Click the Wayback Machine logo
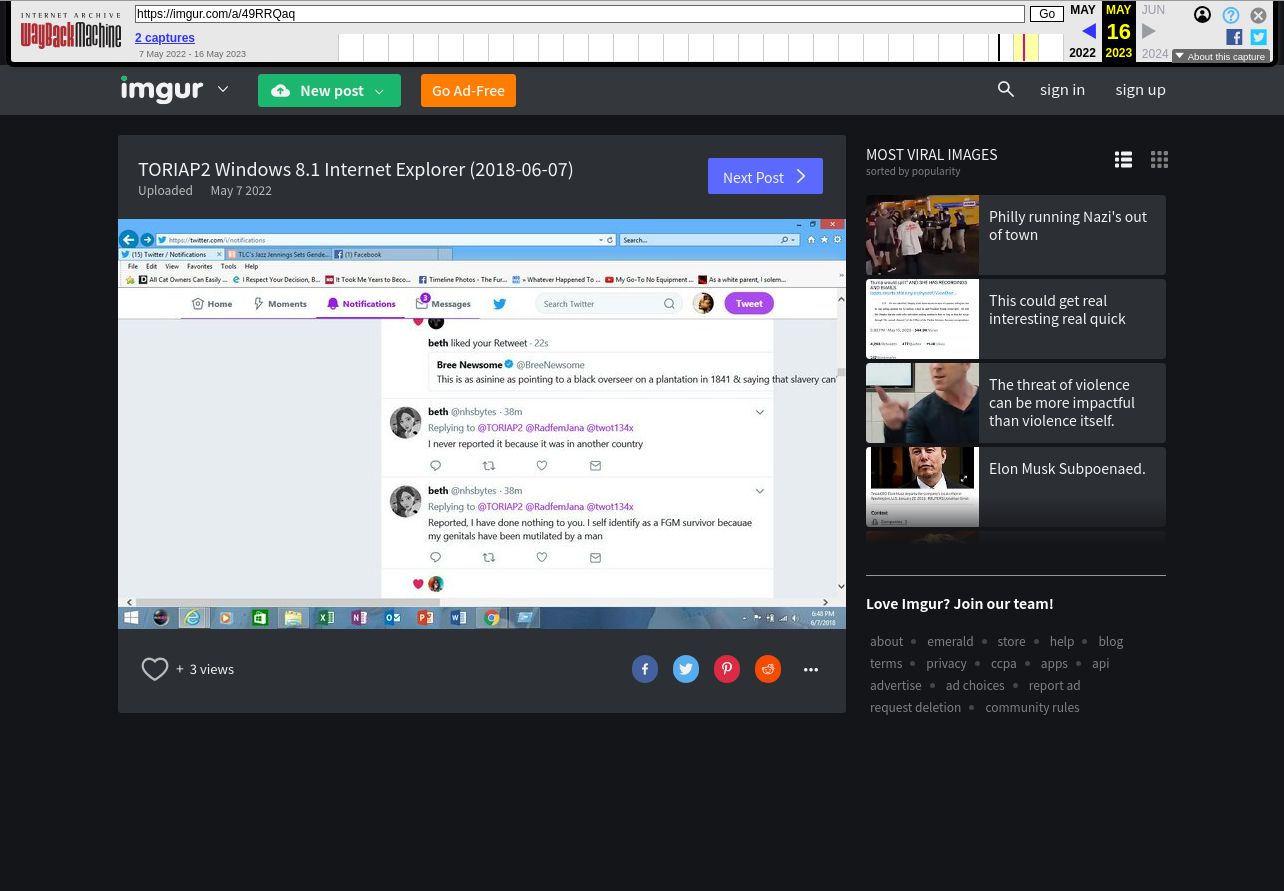The image size is (1284, 891). 71,31
